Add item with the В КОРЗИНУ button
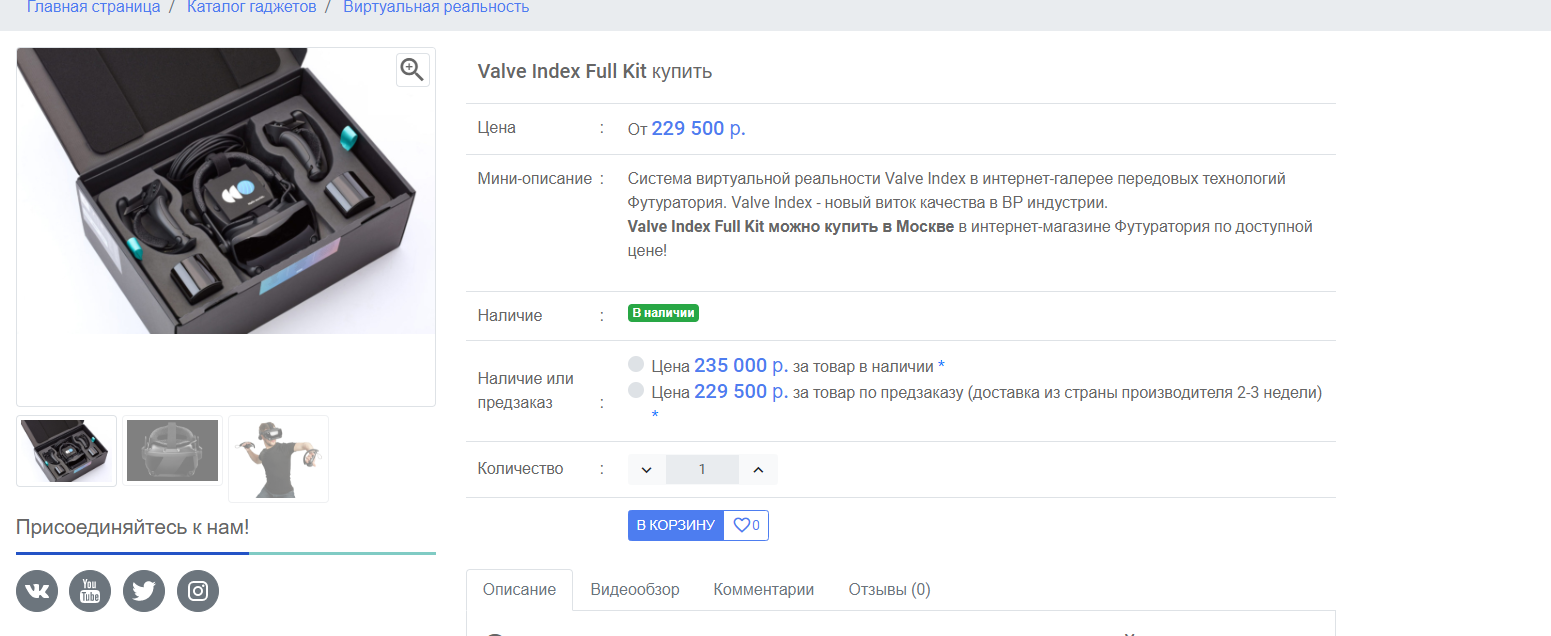 tap(676, 525)
